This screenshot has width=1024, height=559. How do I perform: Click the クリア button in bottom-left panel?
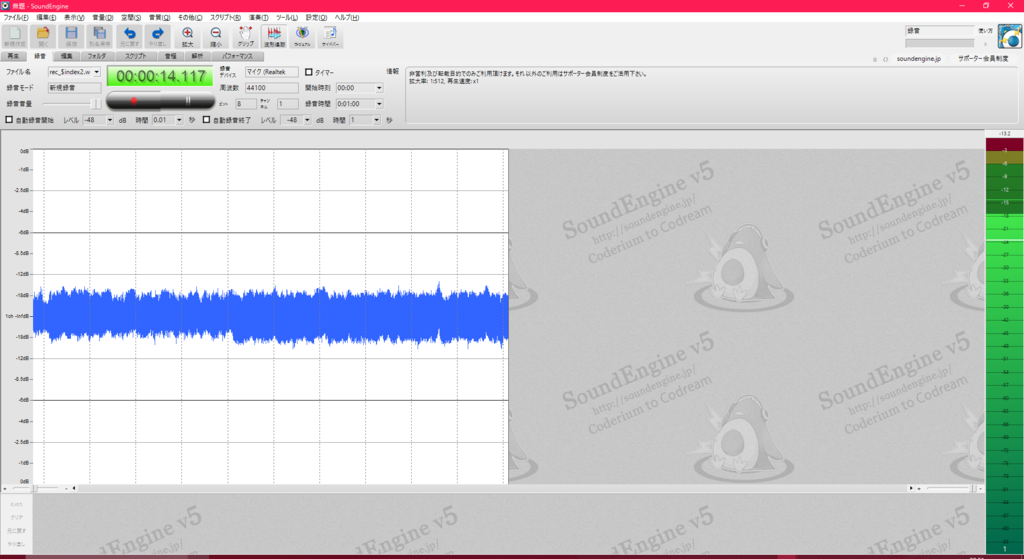(16, 517)
